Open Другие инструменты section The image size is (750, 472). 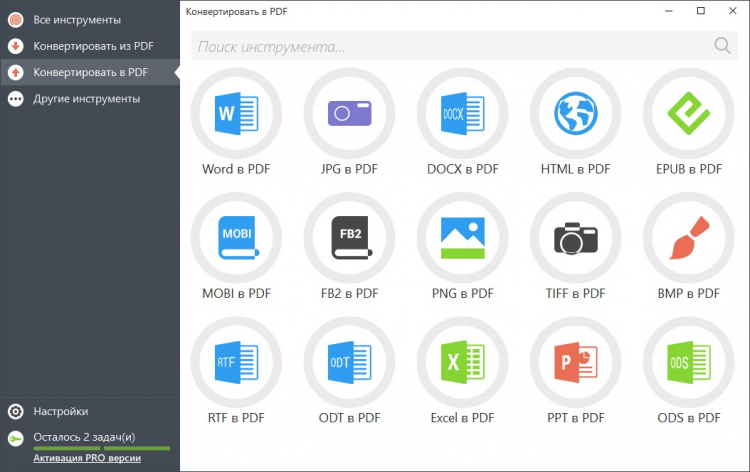coord(90,99)
